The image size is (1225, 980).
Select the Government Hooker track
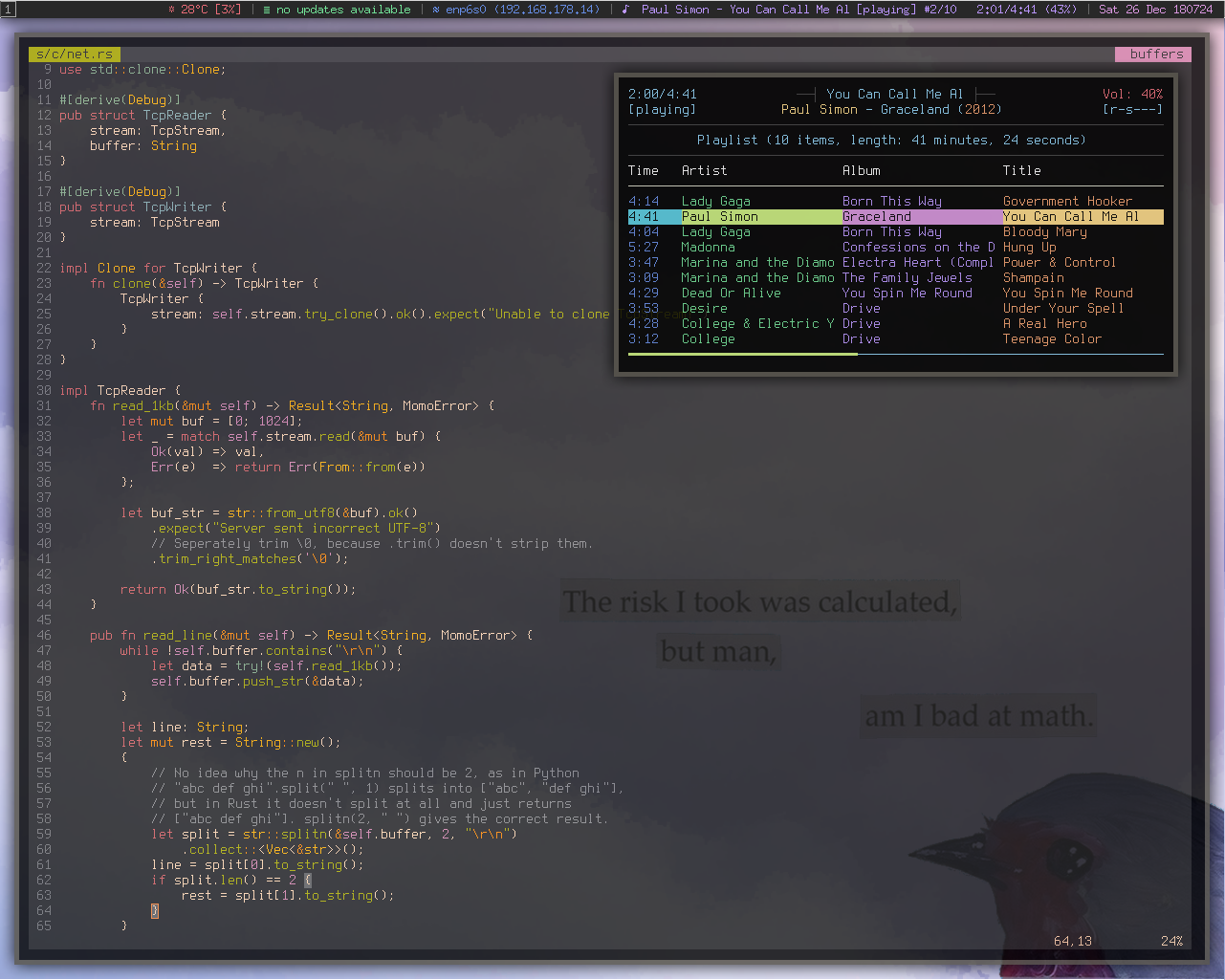click(1066, 201)
